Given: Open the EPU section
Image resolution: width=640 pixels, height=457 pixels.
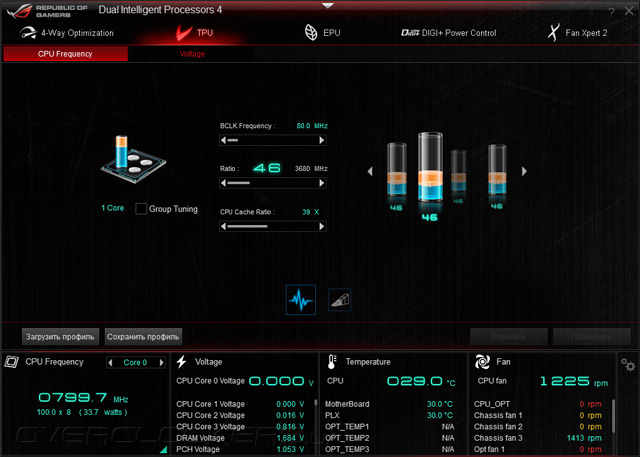Looking at the screenshot, I should tap(322, 33).
